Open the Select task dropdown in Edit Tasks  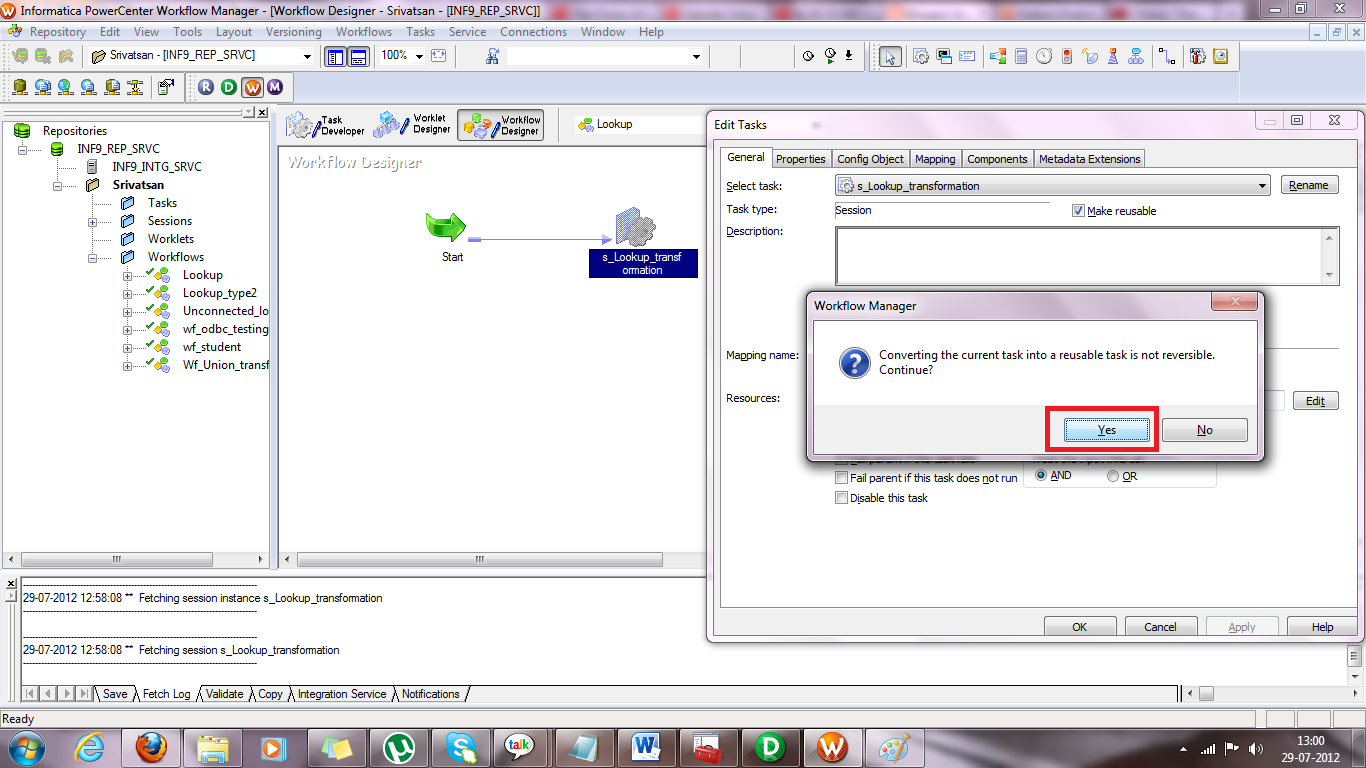(1262, 185)
